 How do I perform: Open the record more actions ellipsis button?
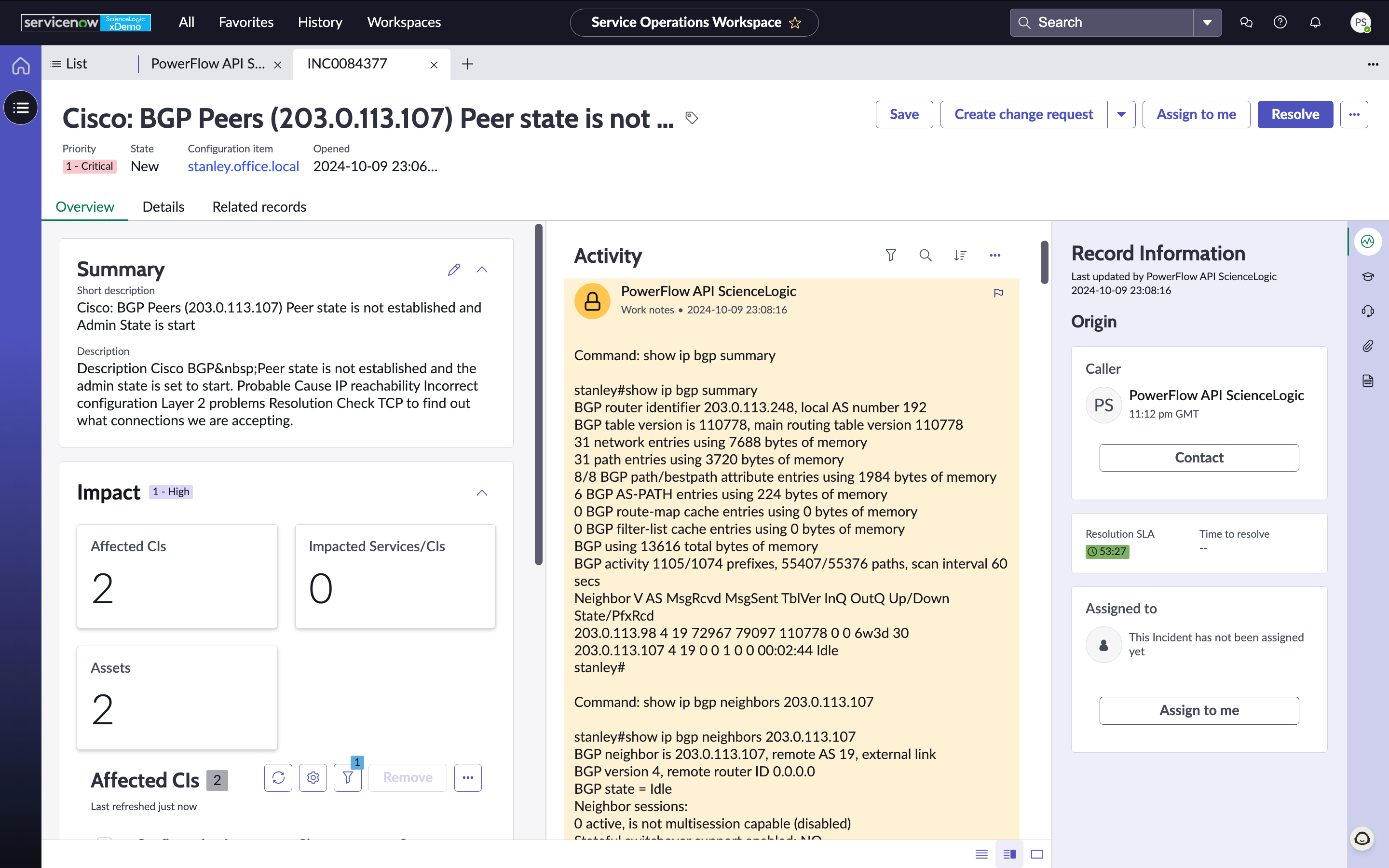pos(1354,114)
